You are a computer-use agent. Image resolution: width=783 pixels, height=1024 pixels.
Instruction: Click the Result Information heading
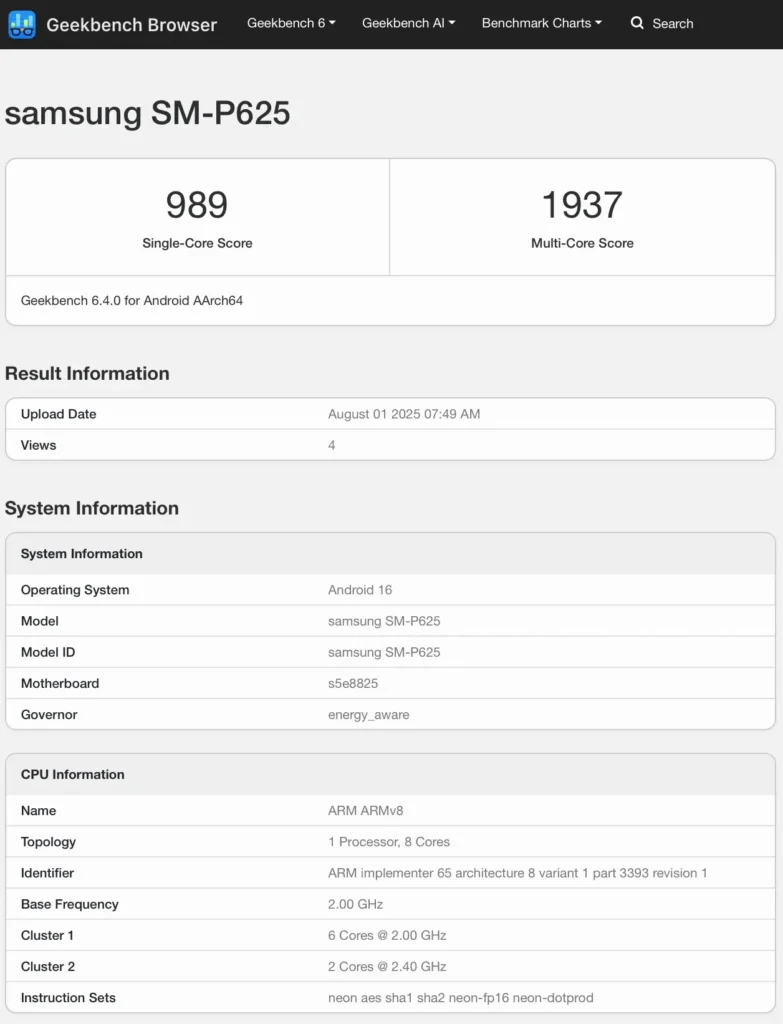pos(87,374)
